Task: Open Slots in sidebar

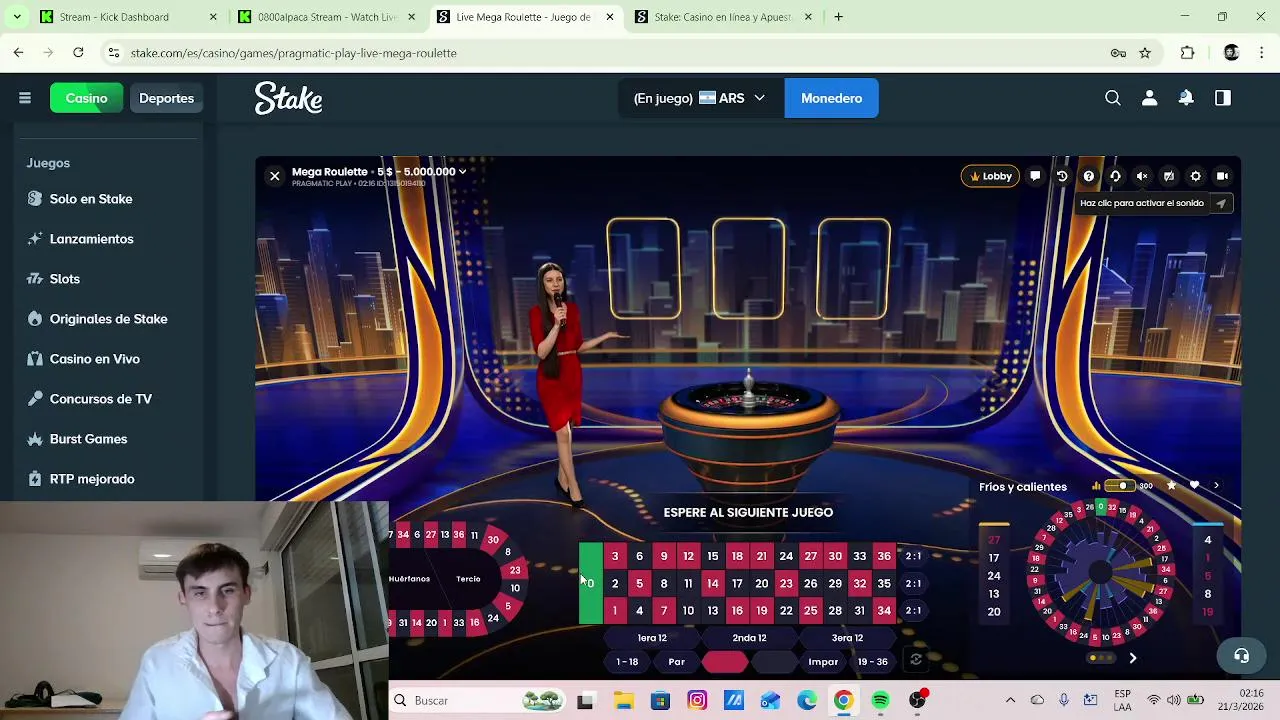Action: (x=65, y=279)
